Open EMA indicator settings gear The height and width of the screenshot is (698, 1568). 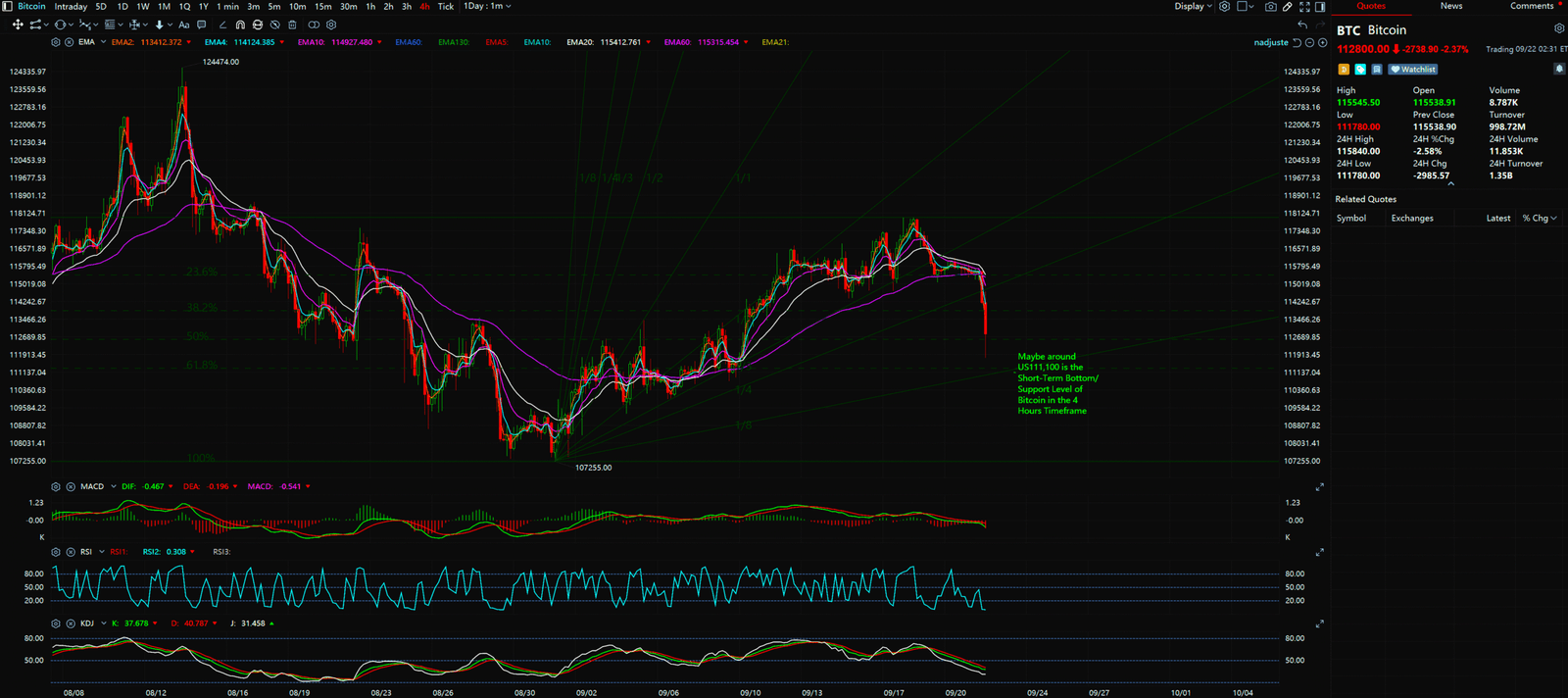(x=56, y=42)
